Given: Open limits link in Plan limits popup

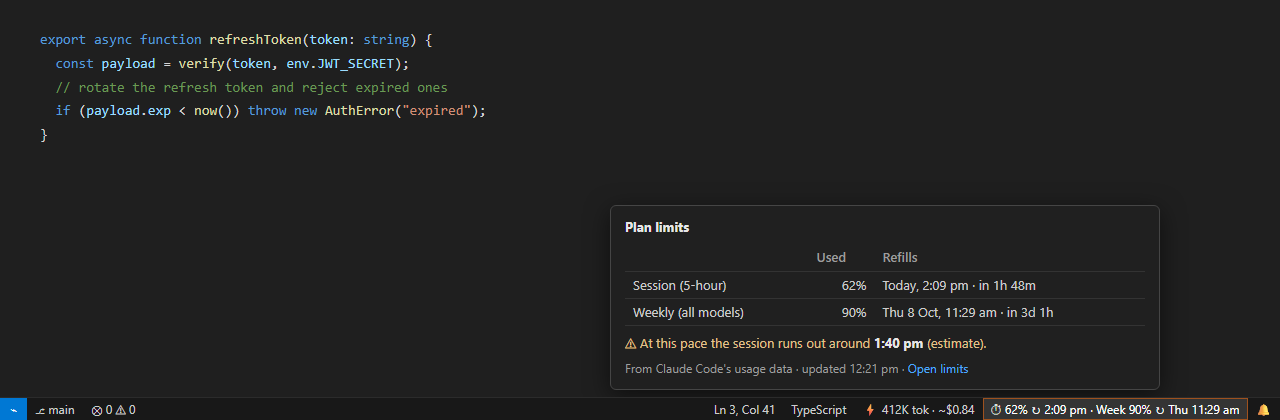Looking at the screenshot, I should coord(938,369).
